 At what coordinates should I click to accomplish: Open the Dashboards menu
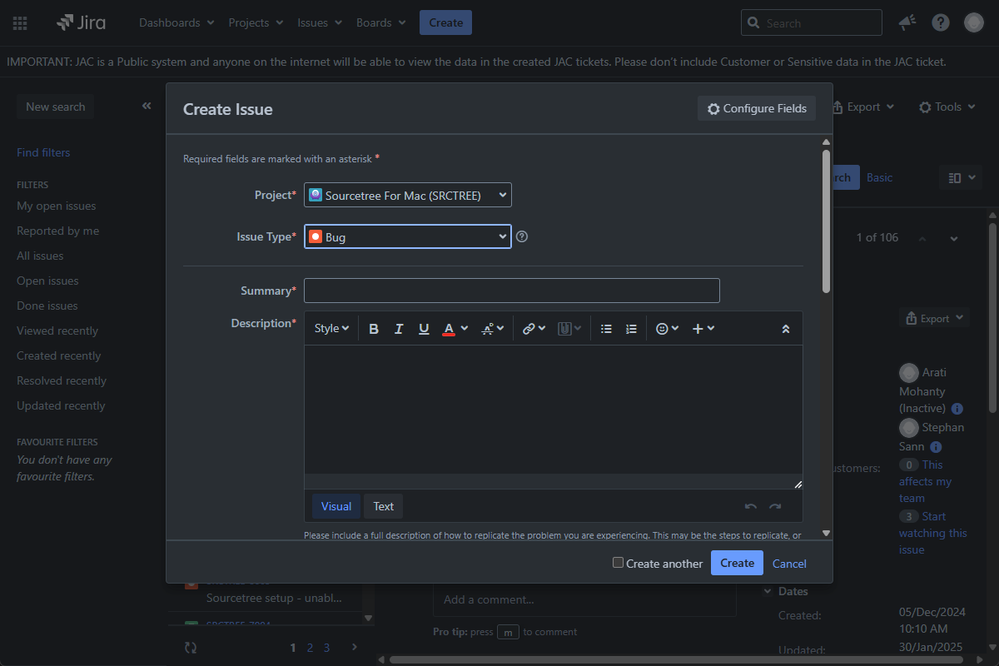(x=176, y=23)
